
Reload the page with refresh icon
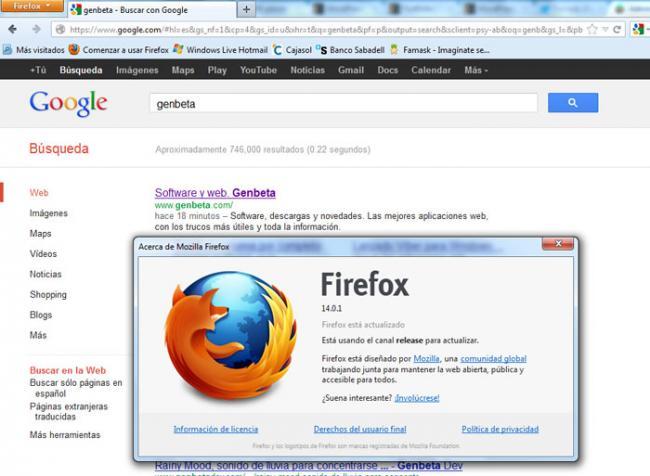point(617,29)
